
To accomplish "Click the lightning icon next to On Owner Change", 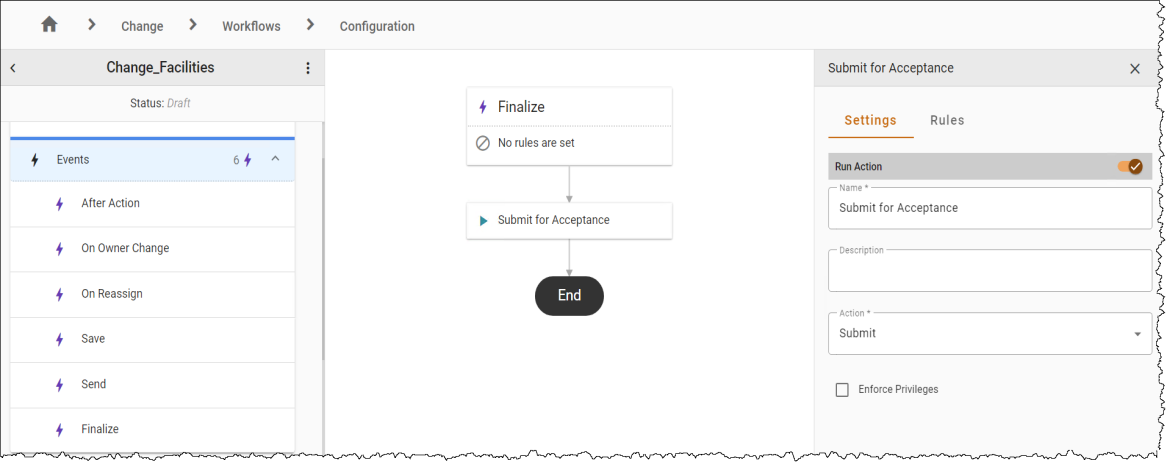I will tap(60, 249).
